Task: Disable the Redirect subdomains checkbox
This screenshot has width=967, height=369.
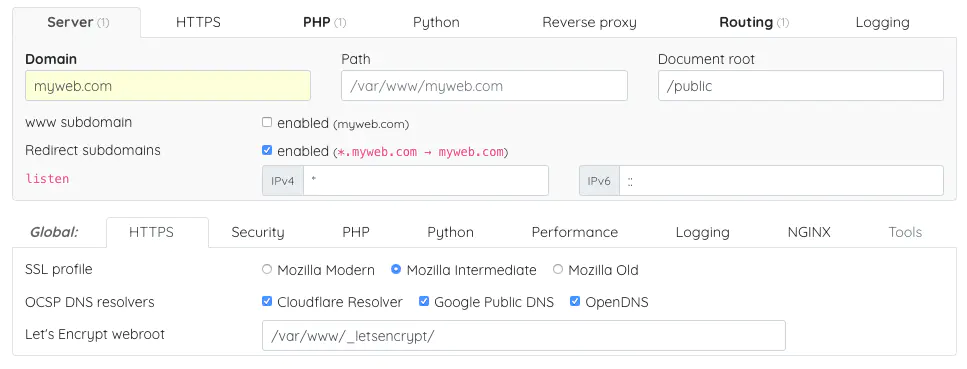Action: pyautogui.click(x=266, y=150)
